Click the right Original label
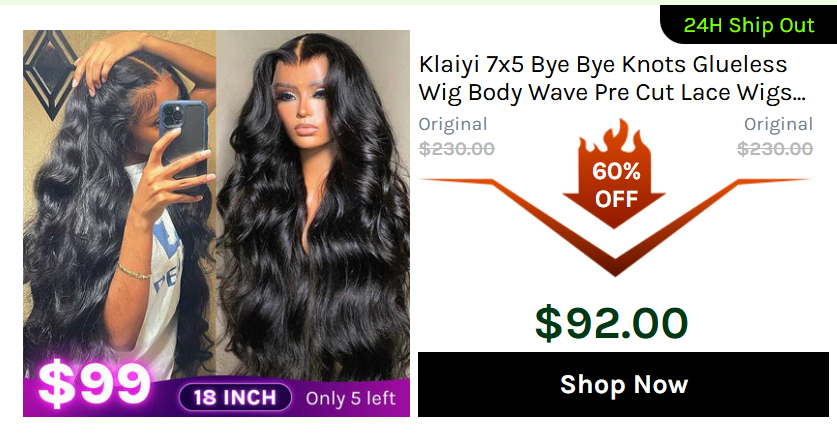 pyautogui.click(x=778, y=124)
